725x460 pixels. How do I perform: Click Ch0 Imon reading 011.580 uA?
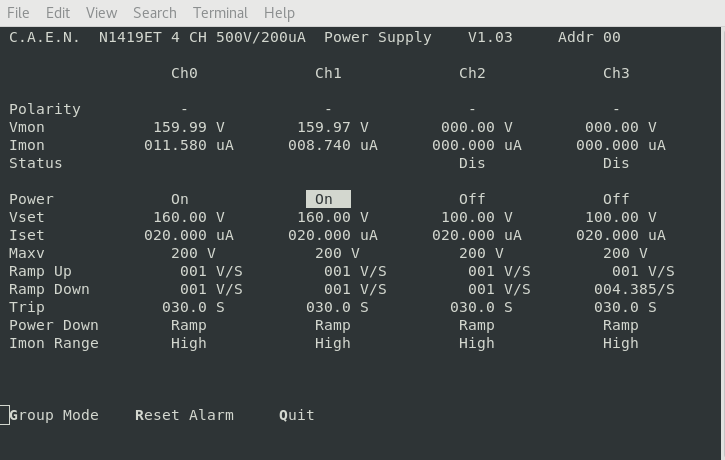(189, 145)
